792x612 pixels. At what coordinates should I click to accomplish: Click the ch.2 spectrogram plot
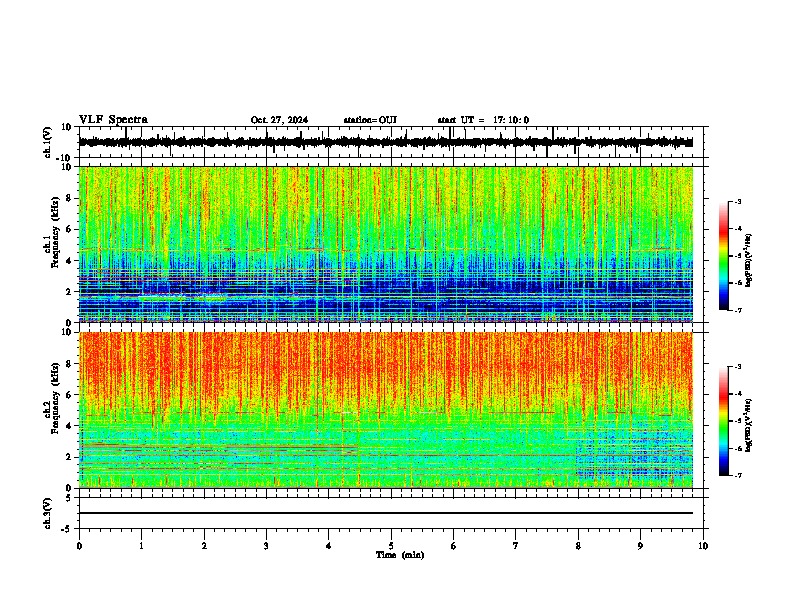pyautogui.click(x=385, y=410)
